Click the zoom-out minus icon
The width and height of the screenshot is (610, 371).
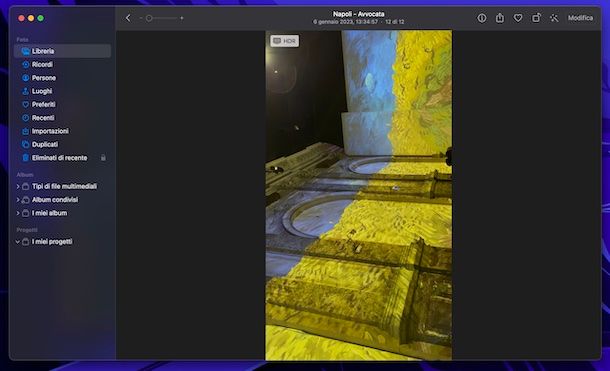tap(141, 18)
